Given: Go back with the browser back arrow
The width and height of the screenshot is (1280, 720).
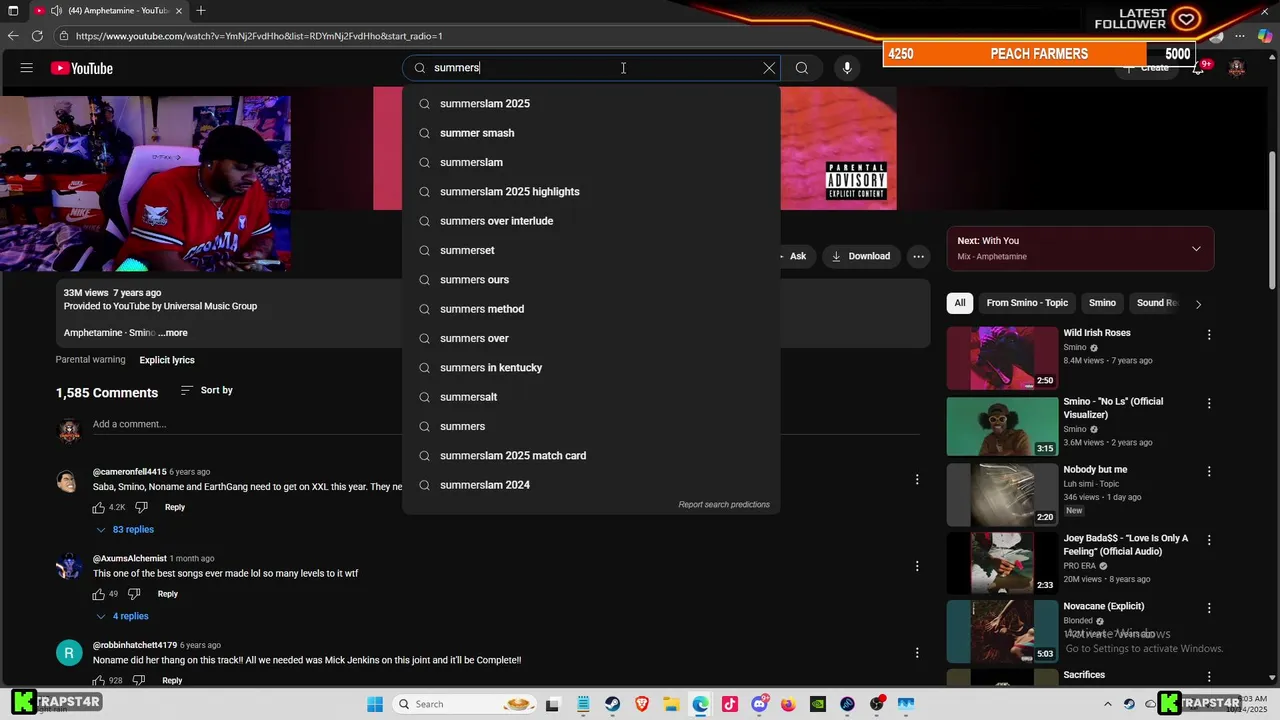Looking at the screenshot, I should click(12, 36).
